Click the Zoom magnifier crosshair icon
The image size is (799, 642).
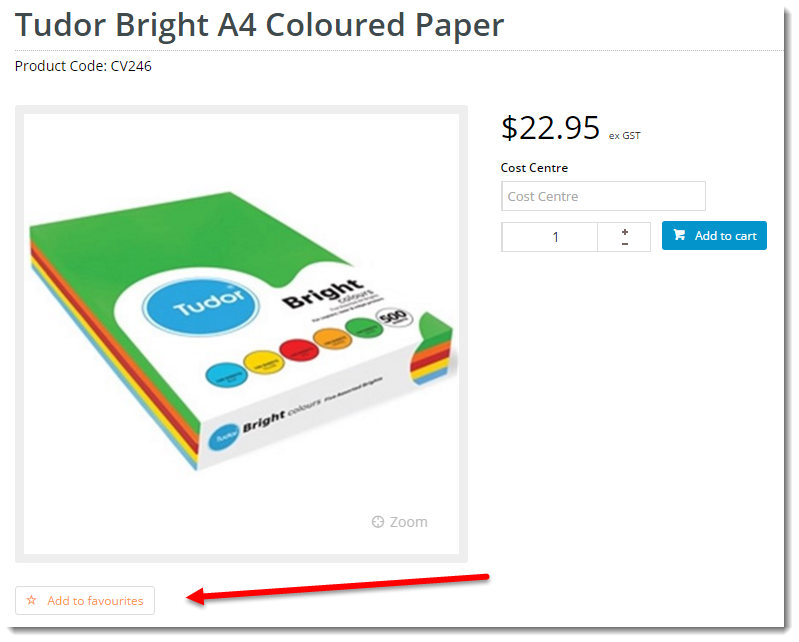[378, 522]
